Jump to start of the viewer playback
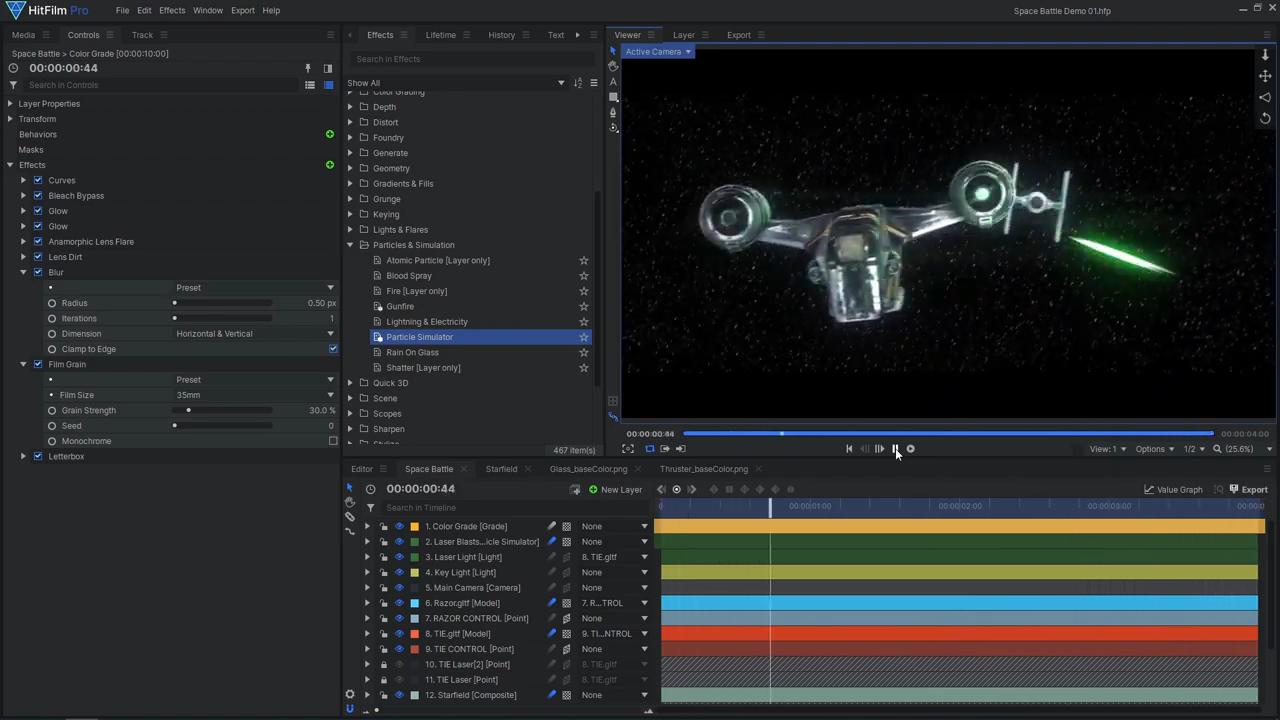 (849, 449)
